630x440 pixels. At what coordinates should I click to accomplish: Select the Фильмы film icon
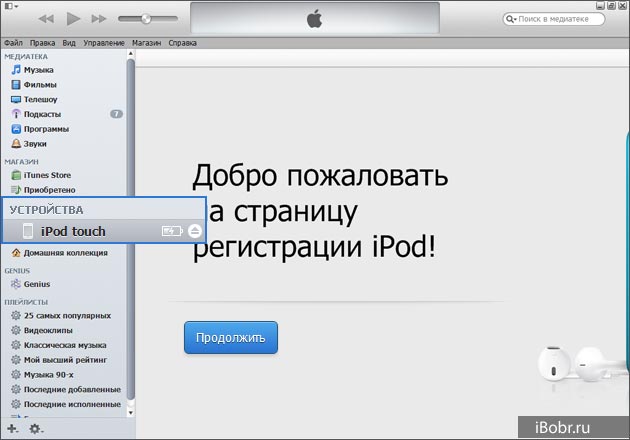tap(16, 85)
